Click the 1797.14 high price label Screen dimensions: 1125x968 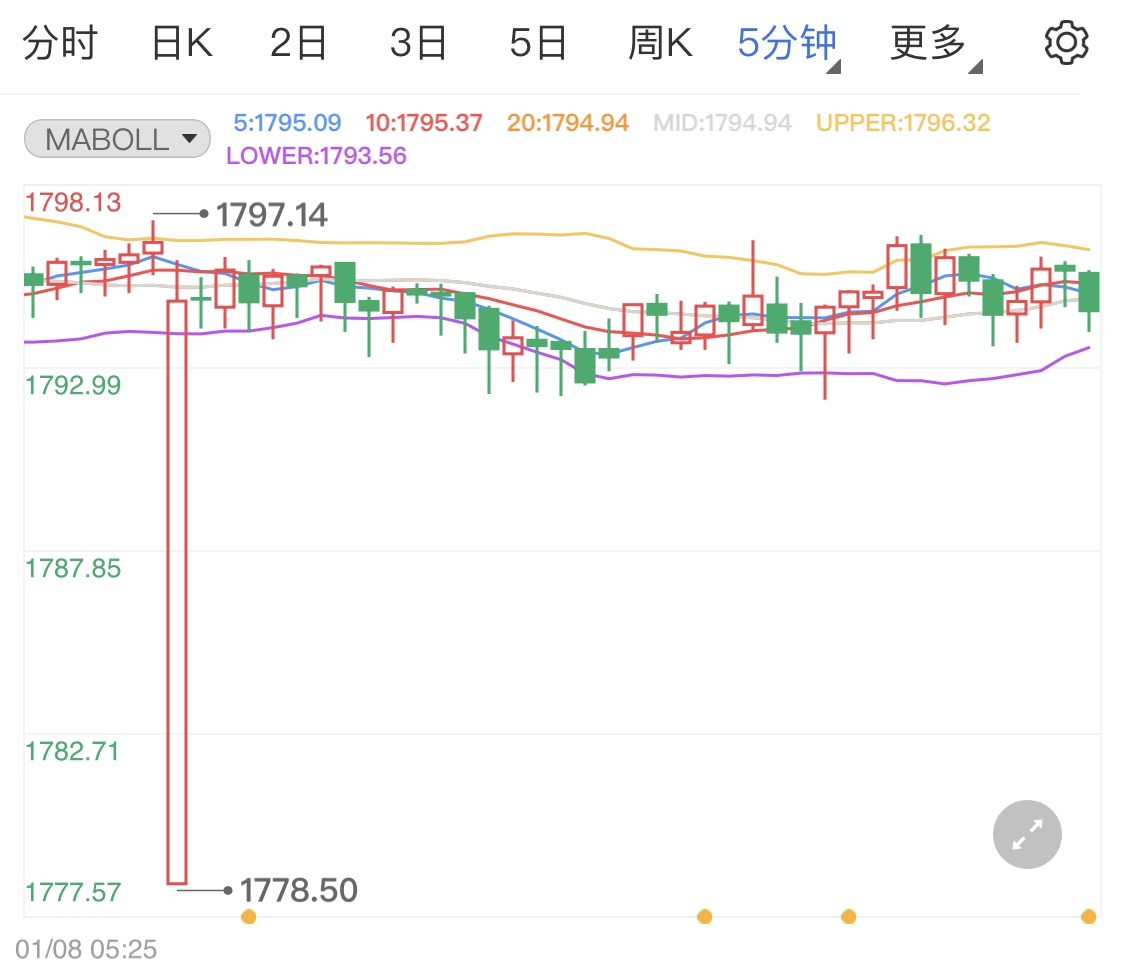[272, 215]
